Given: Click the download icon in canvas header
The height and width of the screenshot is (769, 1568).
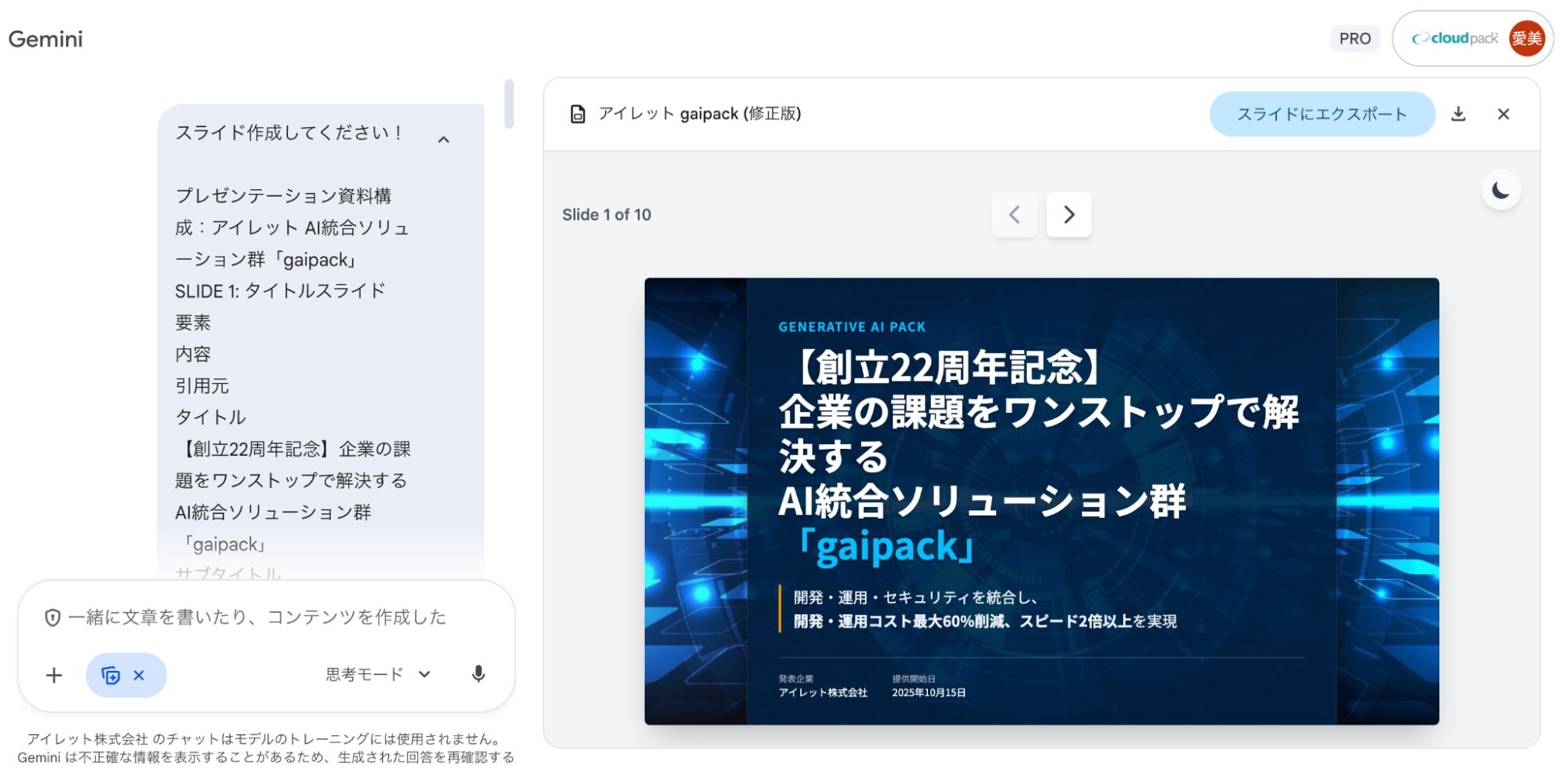Looking at the screenshot, I should tap(1458, 114).
